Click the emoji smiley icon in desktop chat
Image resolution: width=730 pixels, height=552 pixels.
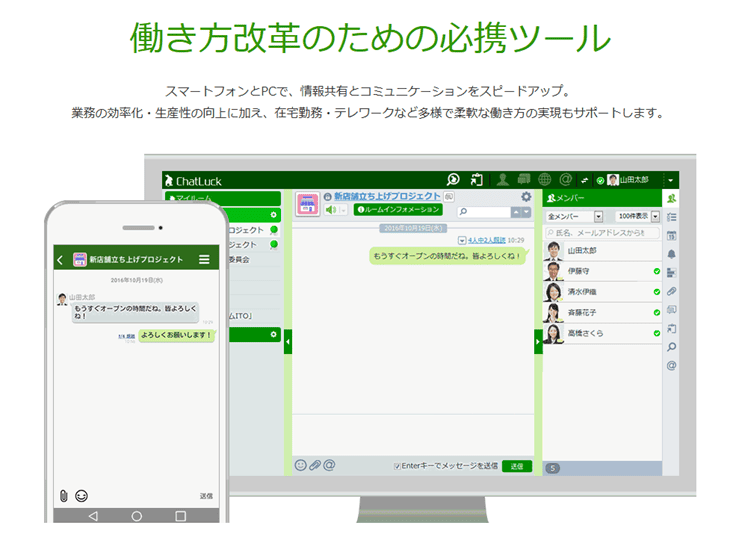click(300, 465)
